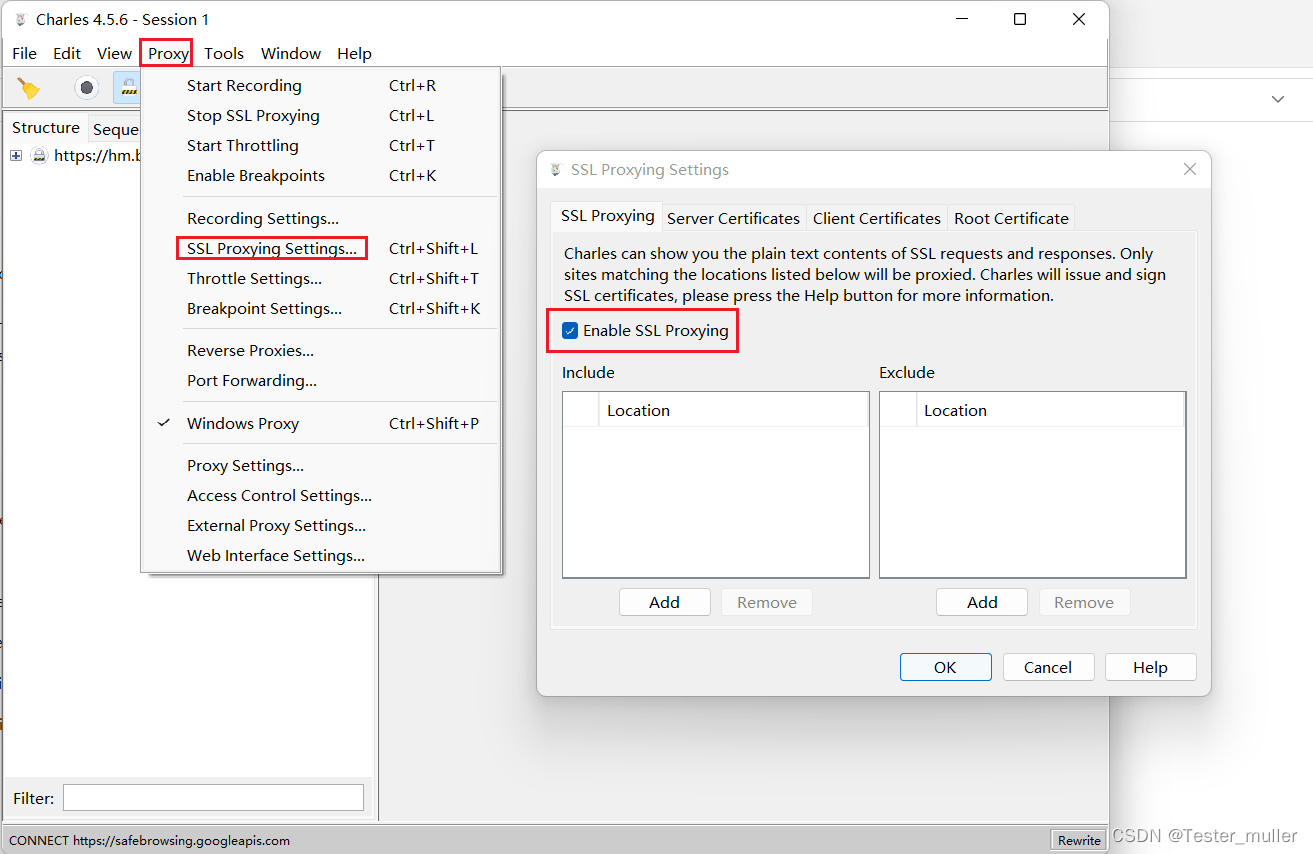Select Enable Breakpoints menu item
1313x854 pixels.
tap(320, 176)
